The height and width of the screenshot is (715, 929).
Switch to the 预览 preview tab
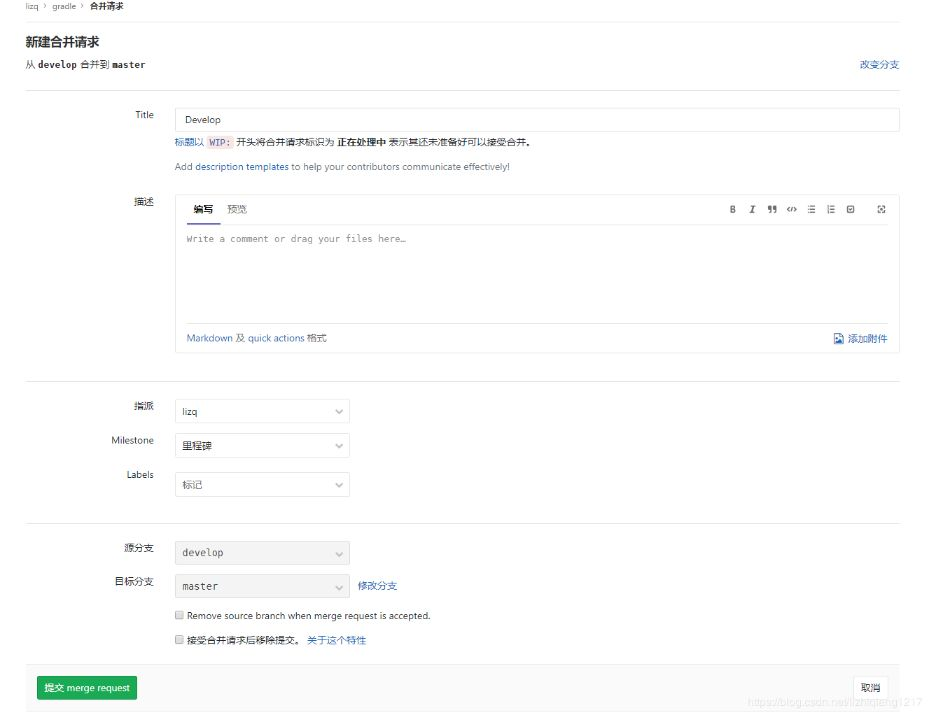click(237, 209)
